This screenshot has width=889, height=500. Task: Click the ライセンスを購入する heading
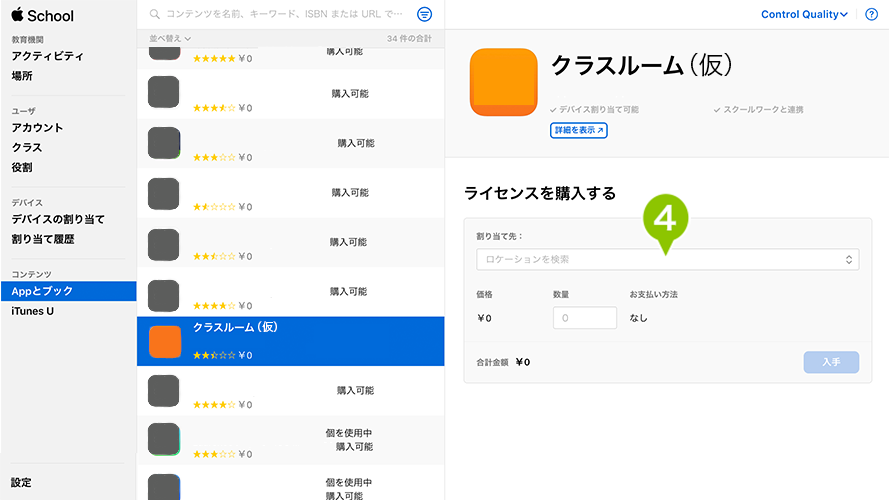(x=540, y=193)
